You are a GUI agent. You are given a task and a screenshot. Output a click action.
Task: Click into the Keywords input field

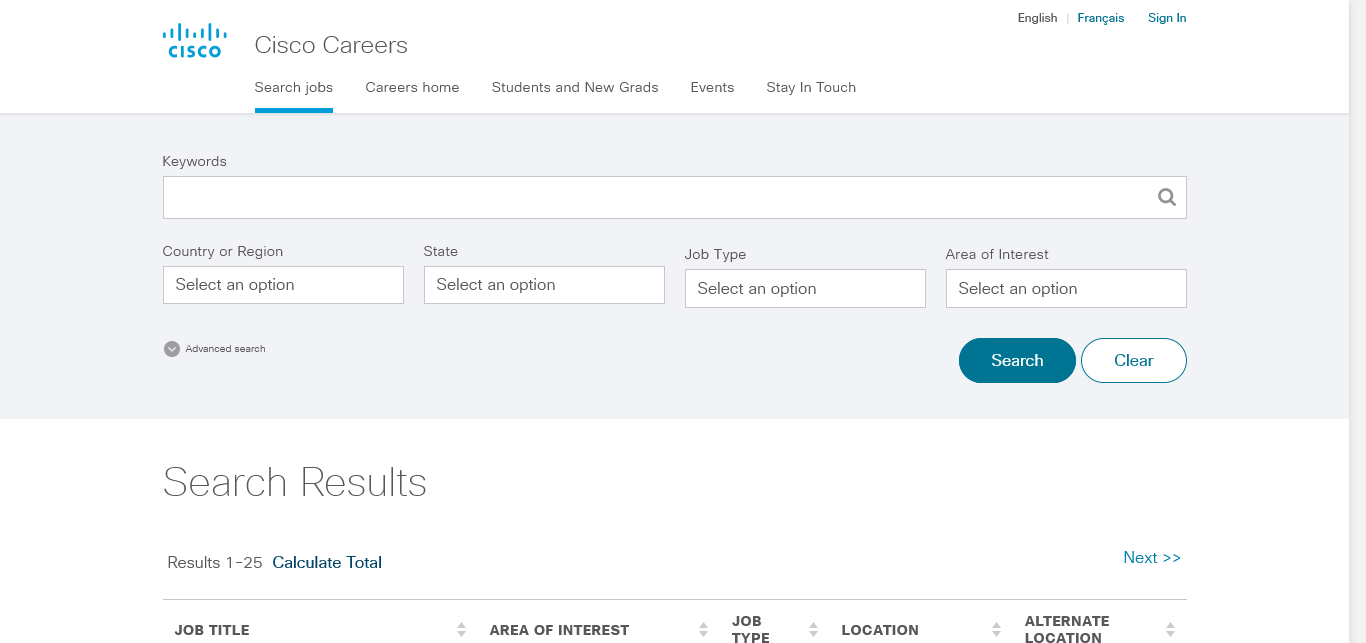655,197
